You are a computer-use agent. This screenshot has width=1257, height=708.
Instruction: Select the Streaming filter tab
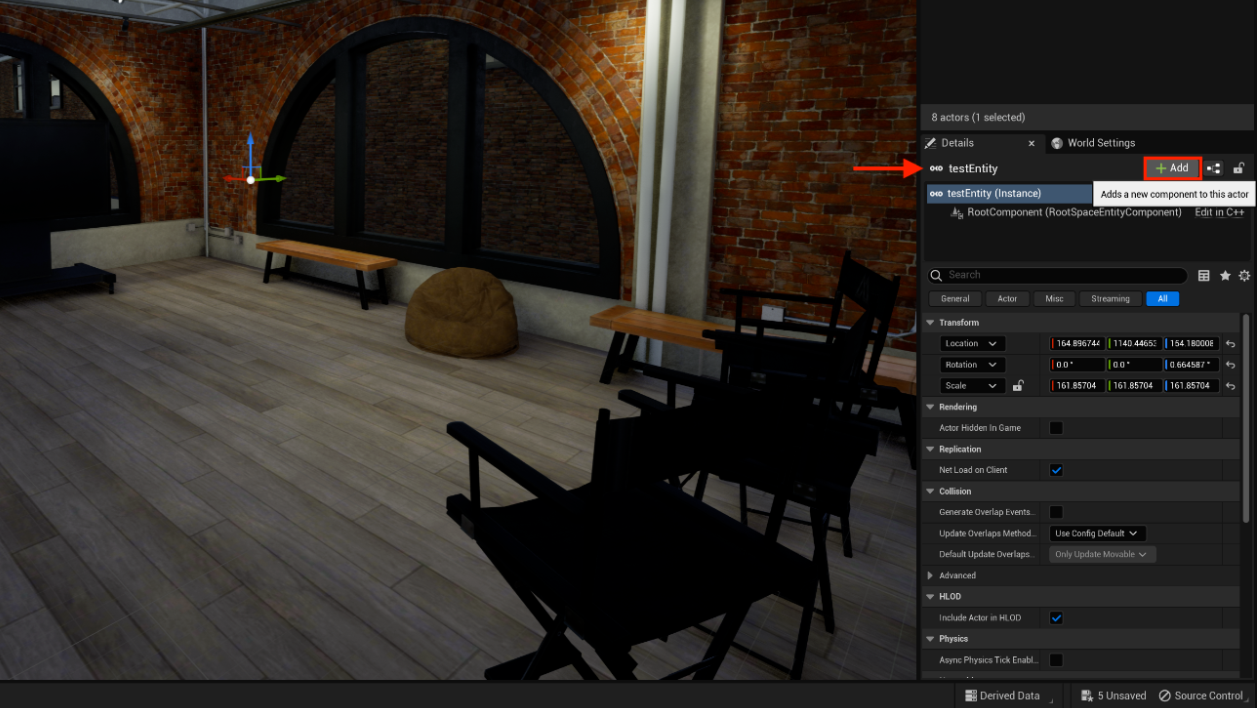point(1110,299)
